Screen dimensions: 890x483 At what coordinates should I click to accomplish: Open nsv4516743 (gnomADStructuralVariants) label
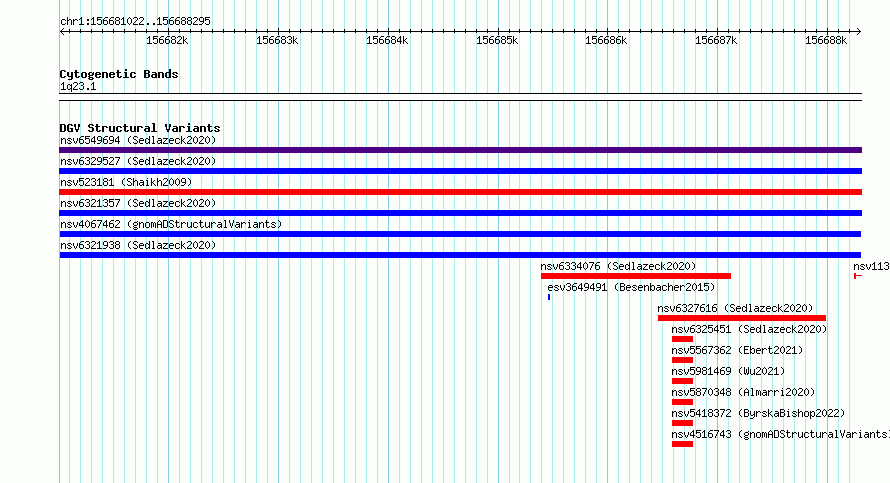point(780,434)
